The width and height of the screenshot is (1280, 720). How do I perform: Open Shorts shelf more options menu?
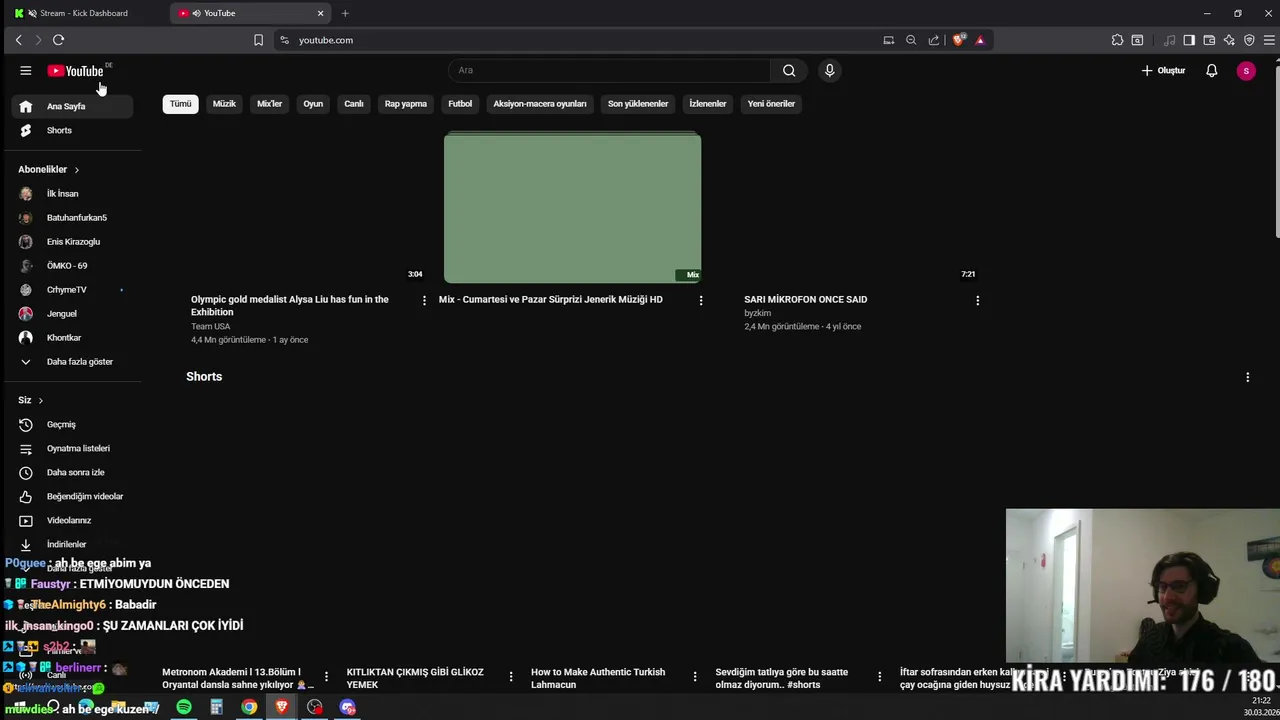tap(1247, 377)
